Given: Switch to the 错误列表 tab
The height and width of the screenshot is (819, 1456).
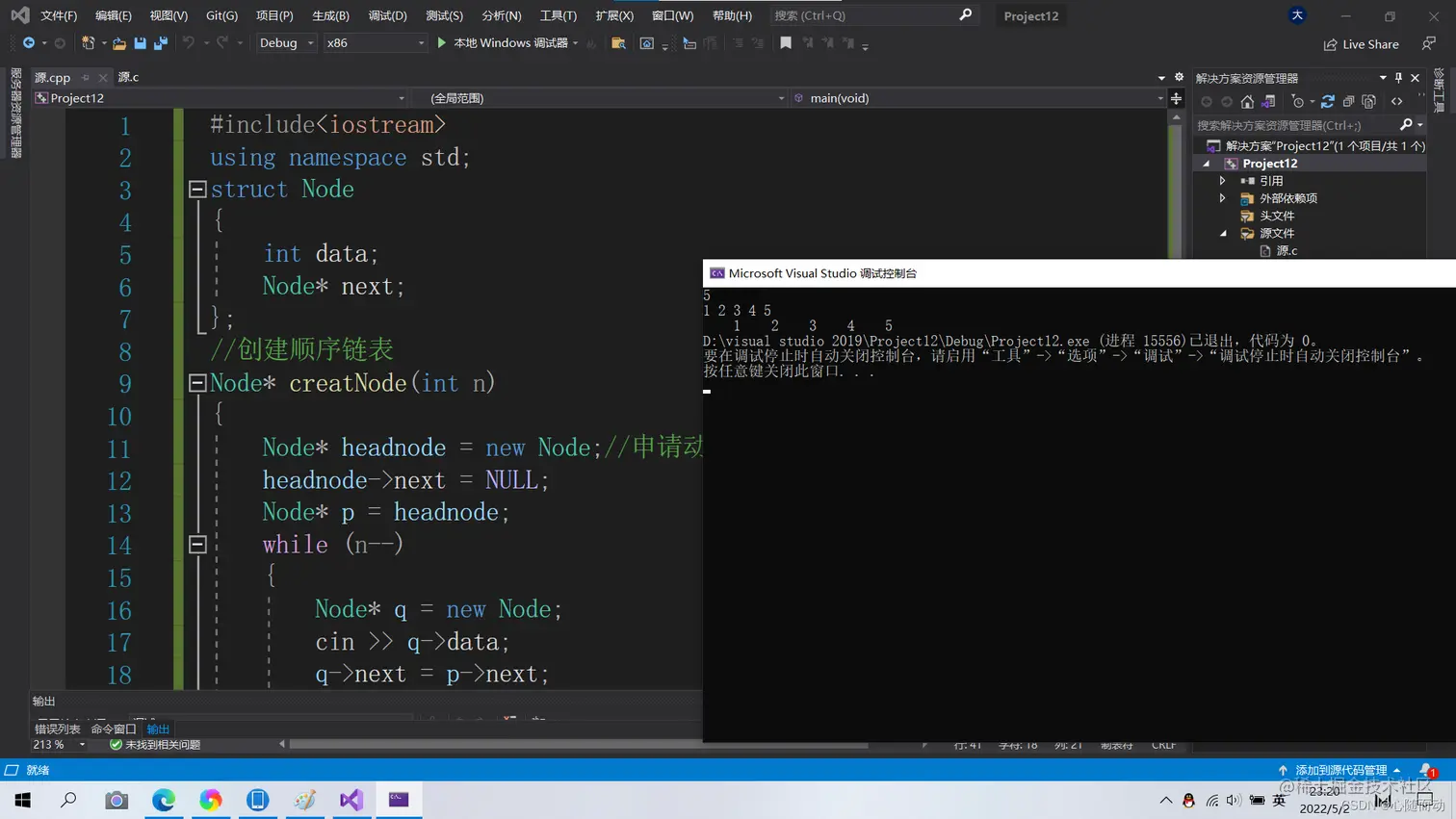Looking at the screenshot, I should (58, 729).
